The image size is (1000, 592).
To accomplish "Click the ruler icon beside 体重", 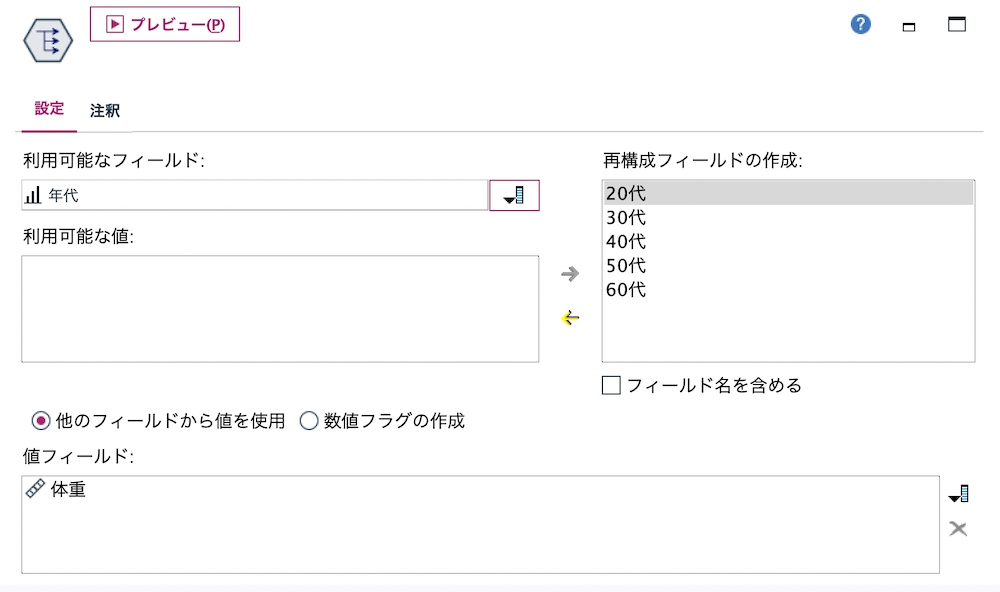I will (36, 490).
